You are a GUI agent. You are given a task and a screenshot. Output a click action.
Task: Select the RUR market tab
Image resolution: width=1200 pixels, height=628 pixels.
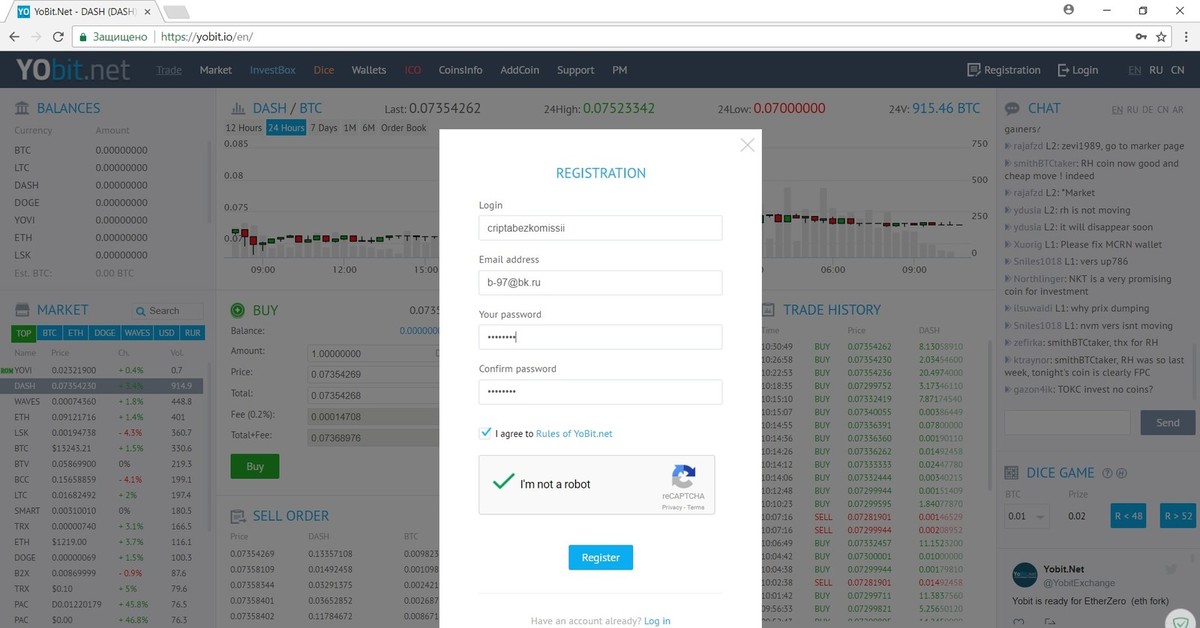click(192, 333)
